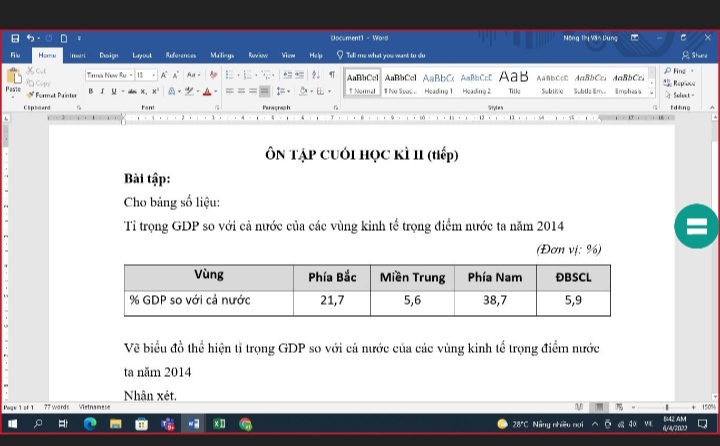This screenshot has height=446, width=720.
Task: Click the Sort icon in Paragraph group
Action: point(317,75)
